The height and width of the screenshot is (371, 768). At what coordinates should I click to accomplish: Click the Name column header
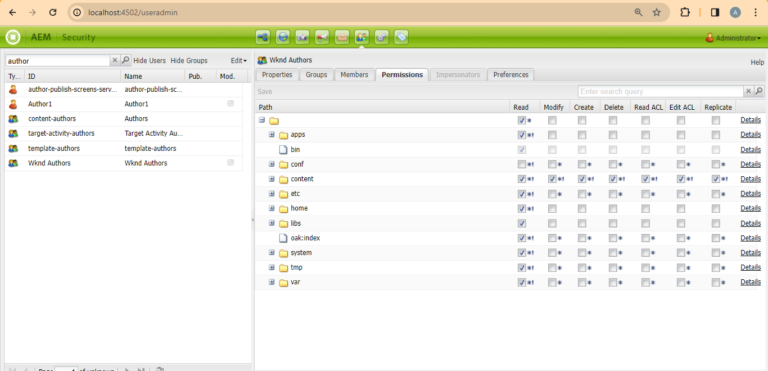152,76
